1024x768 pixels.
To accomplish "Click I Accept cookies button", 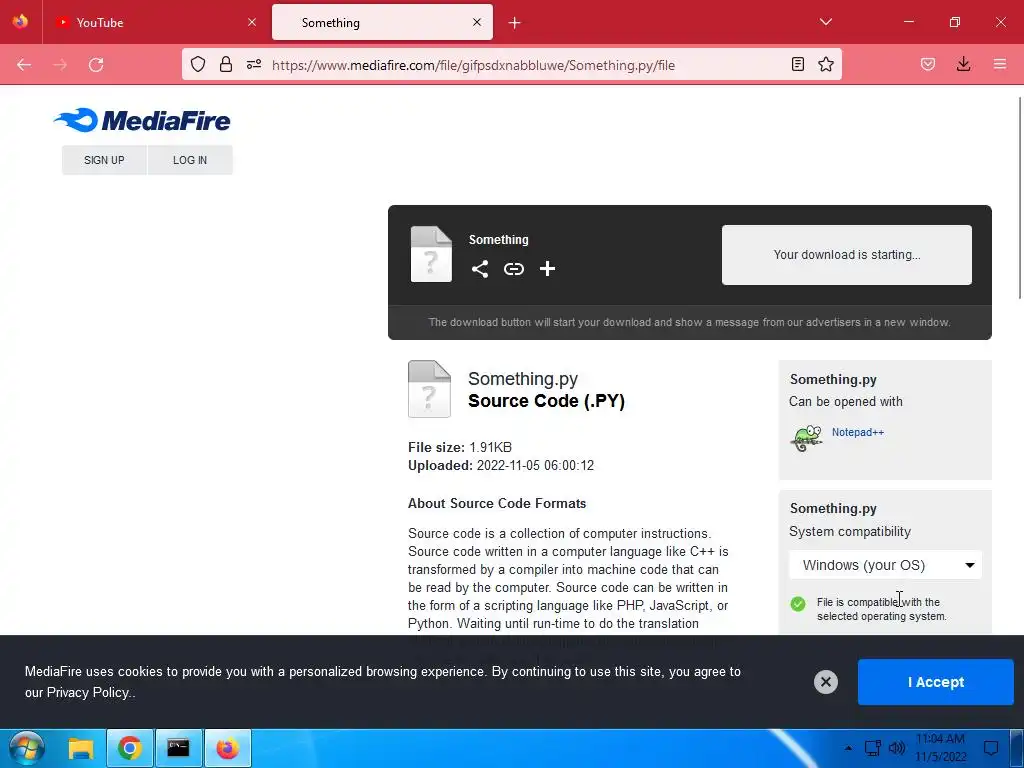I will pos(935,682).
